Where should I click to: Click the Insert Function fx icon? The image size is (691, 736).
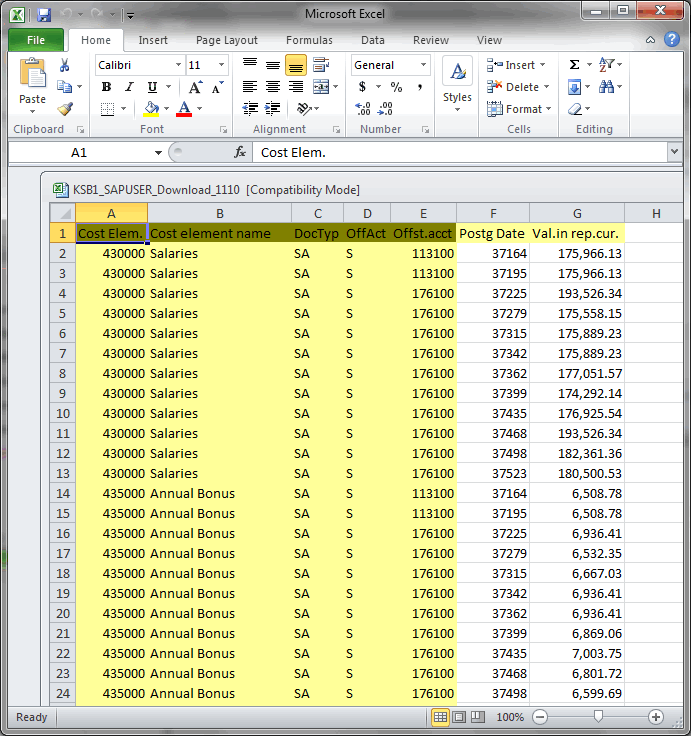[x=240, y=153]
